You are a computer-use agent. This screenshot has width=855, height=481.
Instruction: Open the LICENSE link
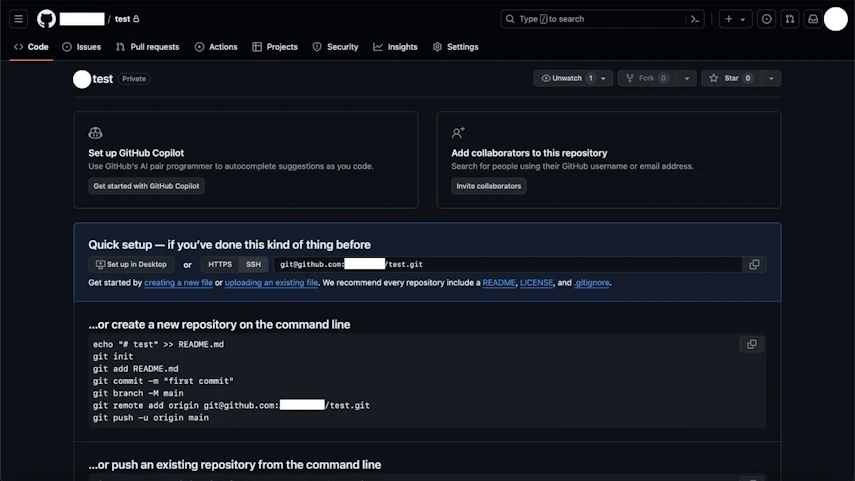click(537, 282)
